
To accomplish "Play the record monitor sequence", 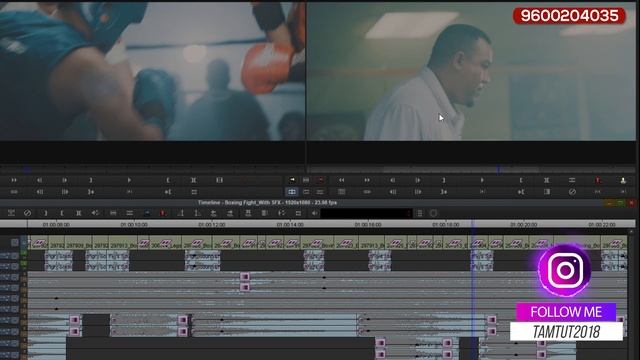I will [482, 180].
